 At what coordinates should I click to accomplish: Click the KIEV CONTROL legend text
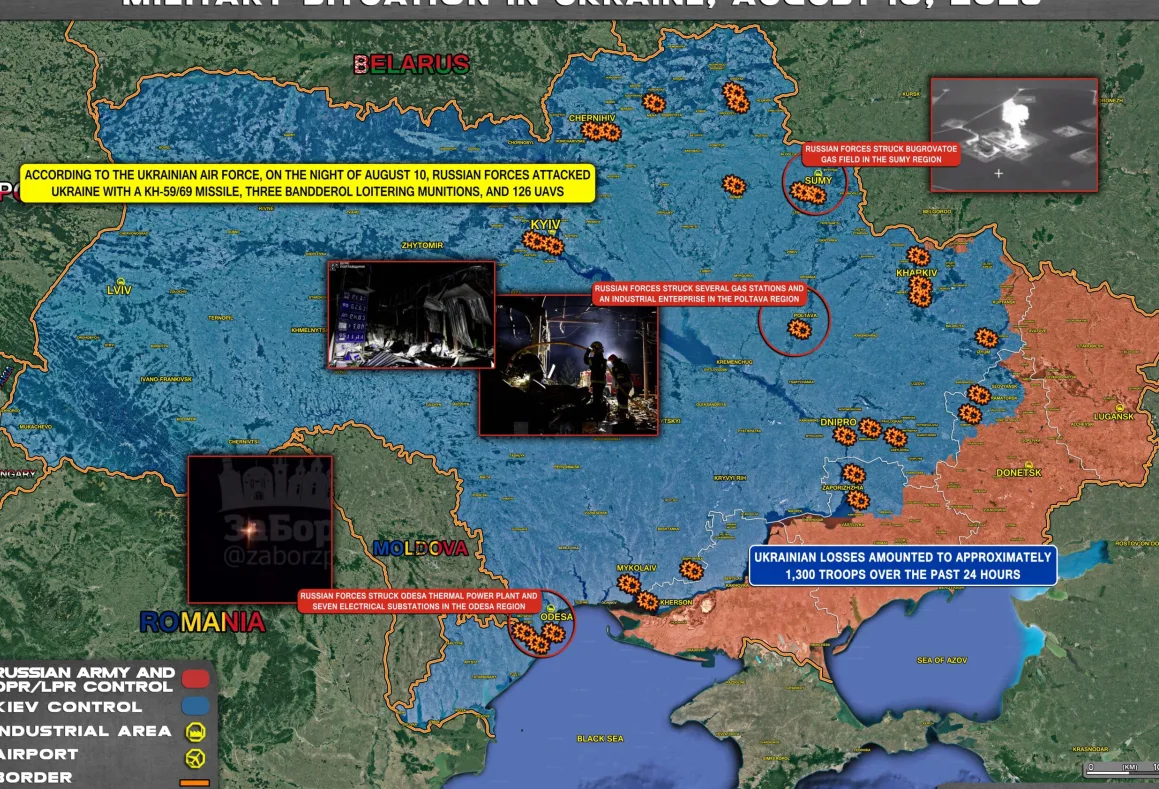tap(70, 707)
